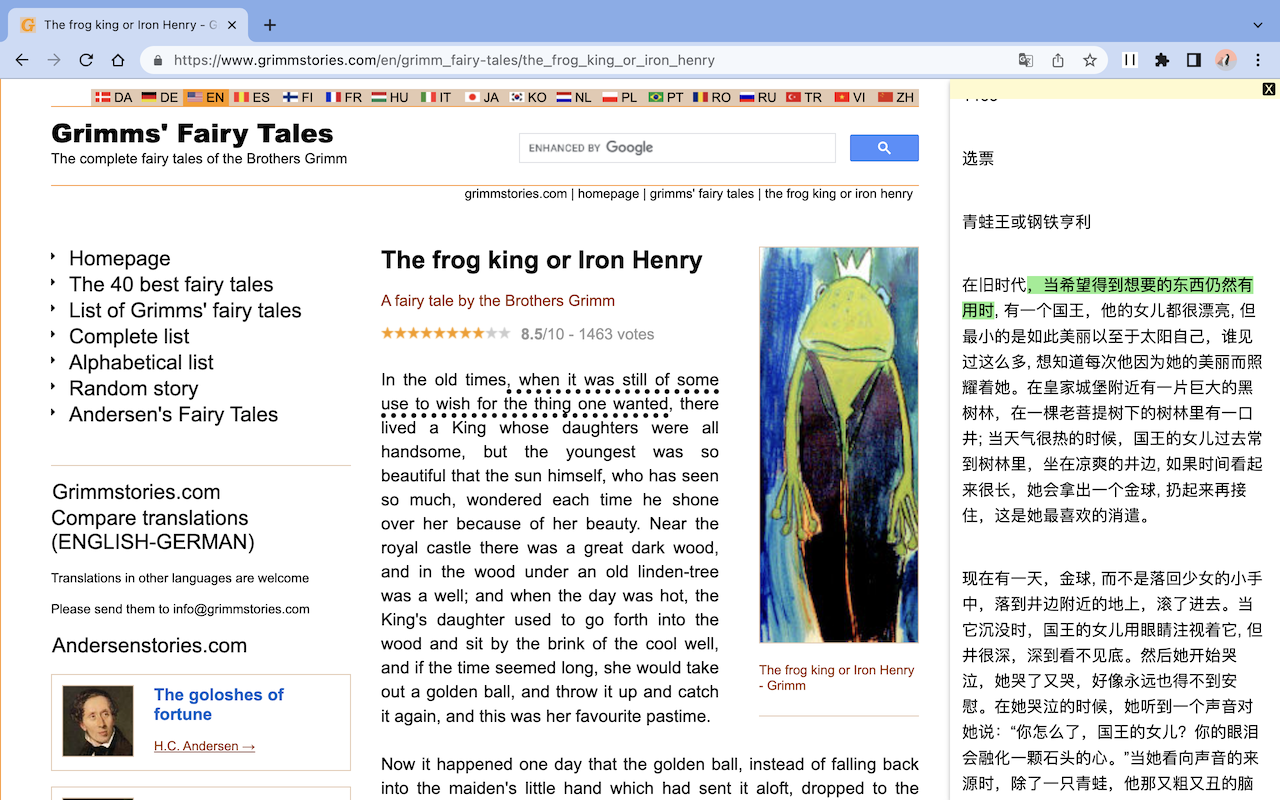Switch language to VI Vietnamese
This screenshot has height=800, width=1280.
(x=850, y=97)
